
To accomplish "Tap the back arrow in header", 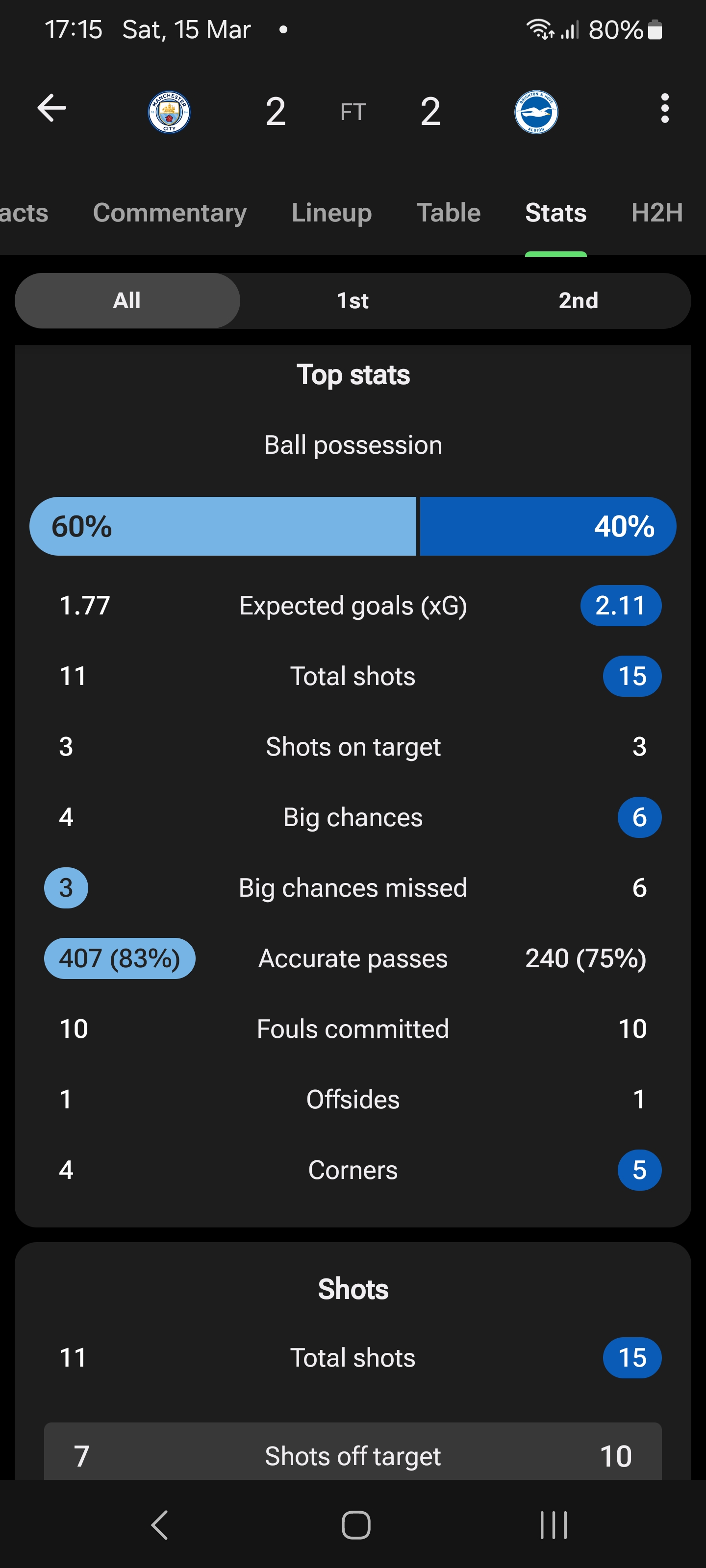I will (x=52, y=108).
